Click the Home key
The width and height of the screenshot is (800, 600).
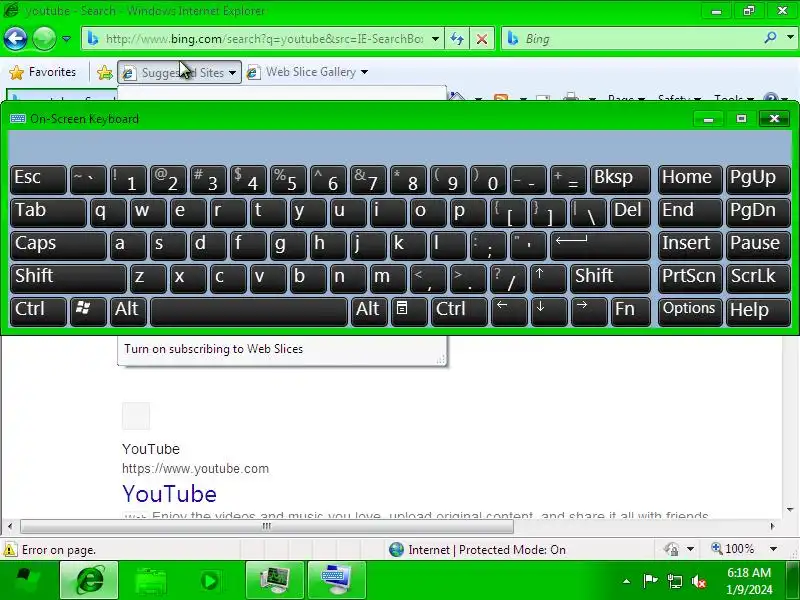click(x=690, y=180)
